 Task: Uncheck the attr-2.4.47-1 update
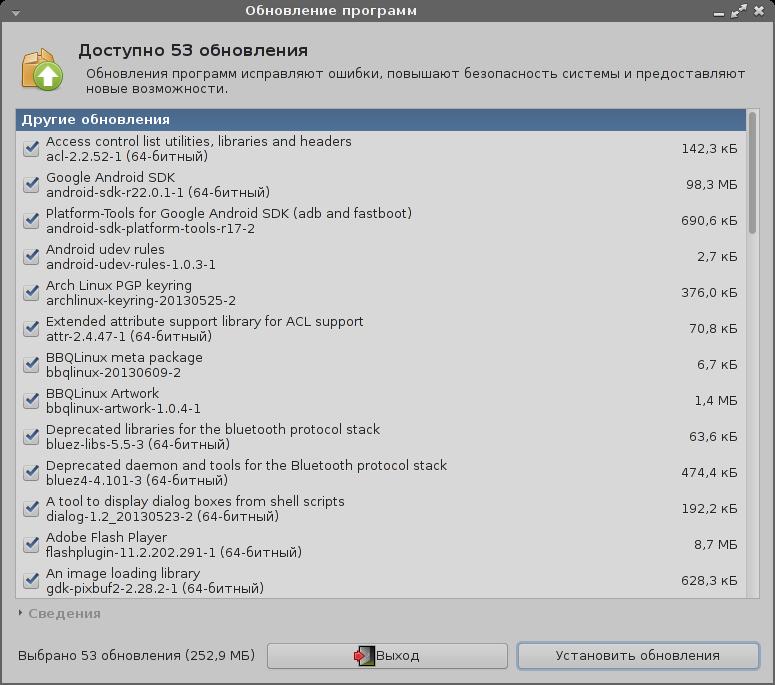pyautogui.click(x=31, y=329)
